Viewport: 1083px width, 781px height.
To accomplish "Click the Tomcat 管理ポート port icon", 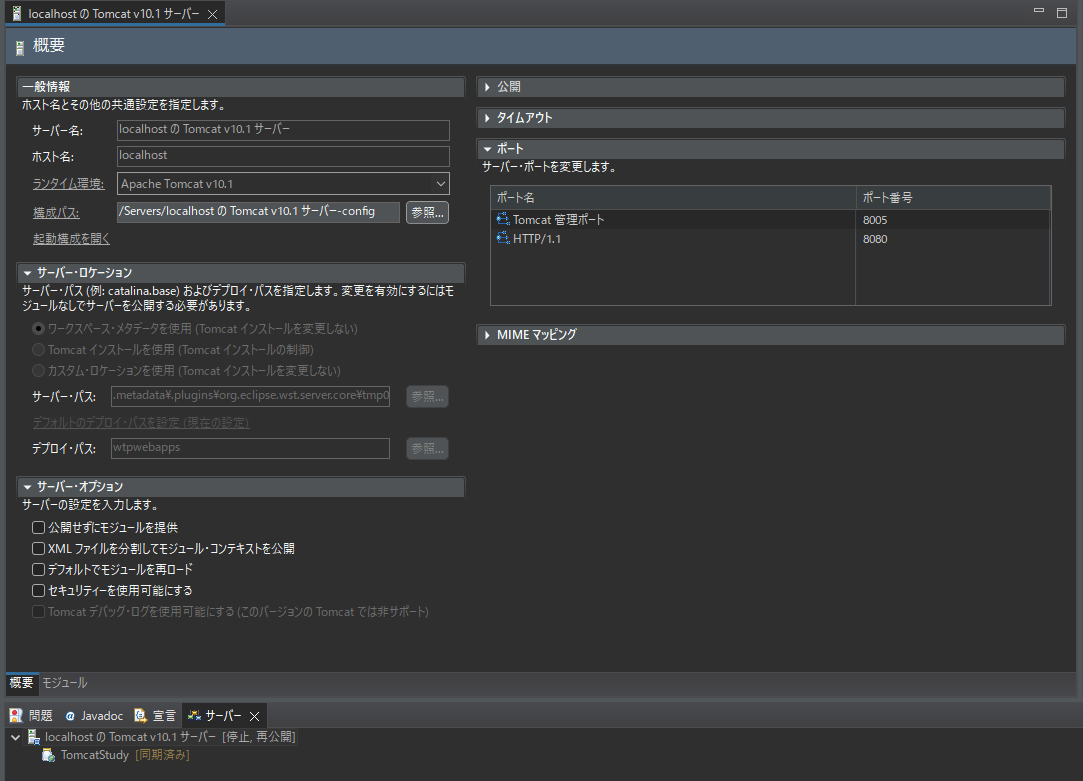I will (x=502, y=218).
